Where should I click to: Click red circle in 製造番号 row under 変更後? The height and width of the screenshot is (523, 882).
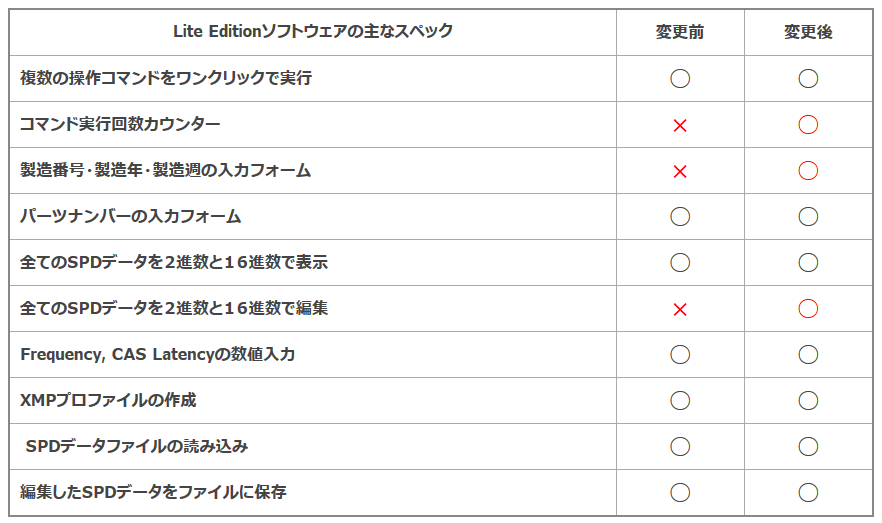point(808,170)
